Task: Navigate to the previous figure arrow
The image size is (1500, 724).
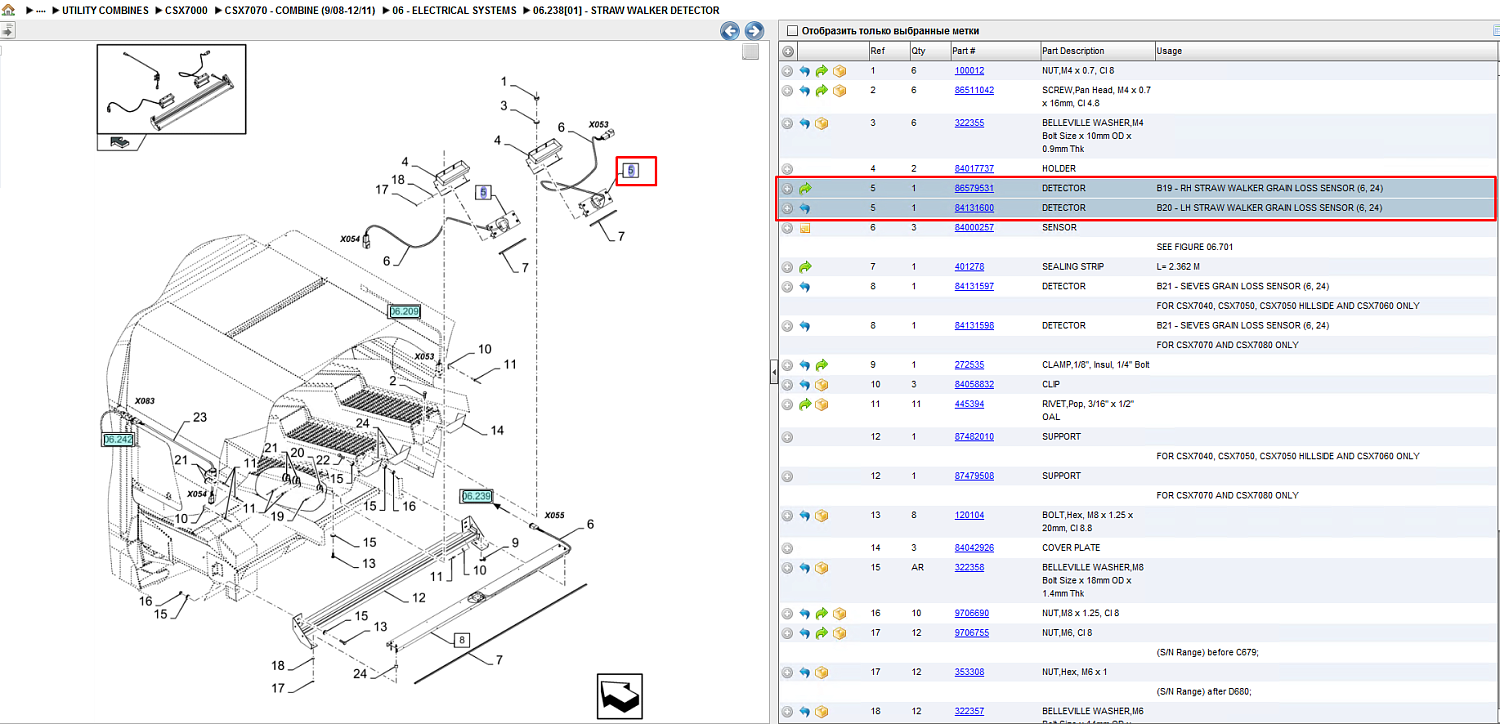Action: click(730, 31)
